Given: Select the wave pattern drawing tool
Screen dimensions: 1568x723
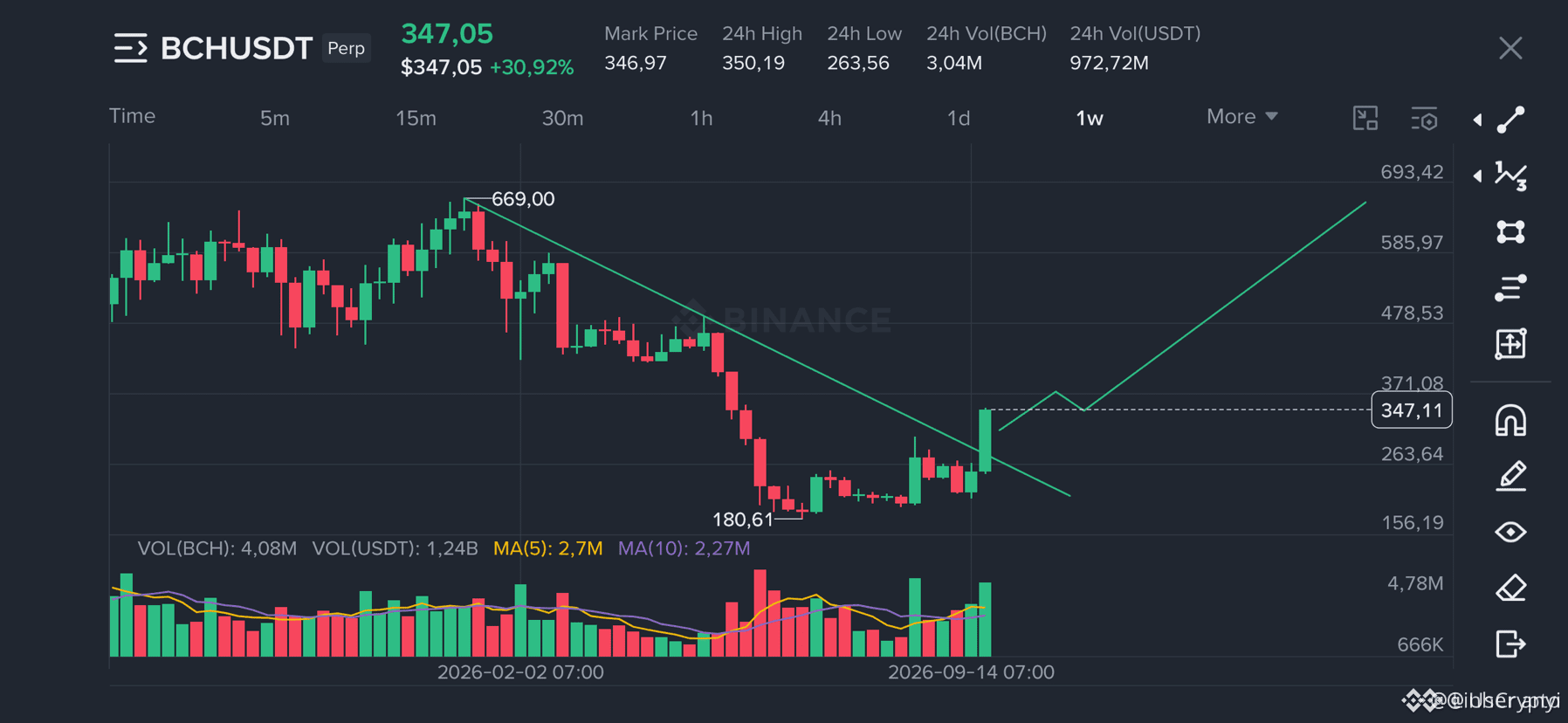Looking at the screenshot, I should pos(1510,176).
